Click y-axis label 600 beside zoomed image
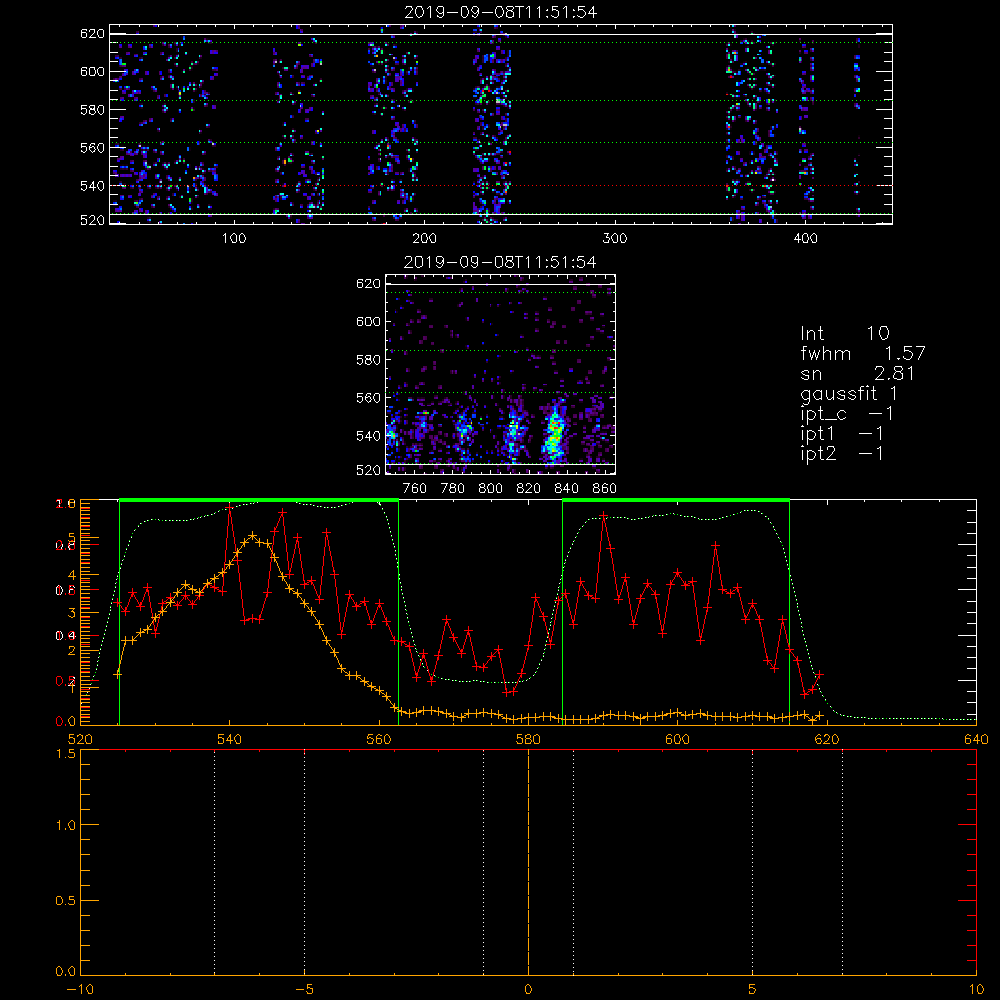The image size is (1000, 1000). 369,321
